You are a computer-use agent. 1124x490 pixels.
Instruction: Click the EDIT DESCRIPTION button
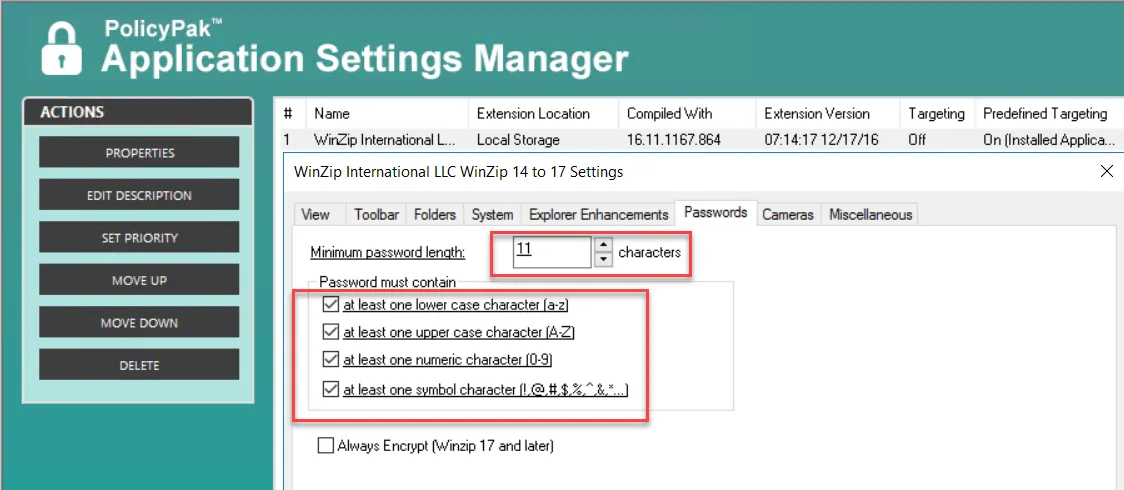(140, 196)
